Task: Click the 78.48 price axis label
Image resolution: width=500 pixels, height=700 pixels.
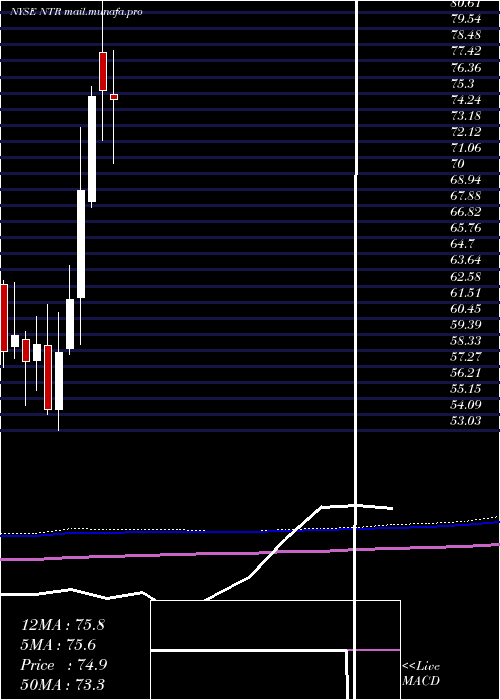Action: click(467, 35)
